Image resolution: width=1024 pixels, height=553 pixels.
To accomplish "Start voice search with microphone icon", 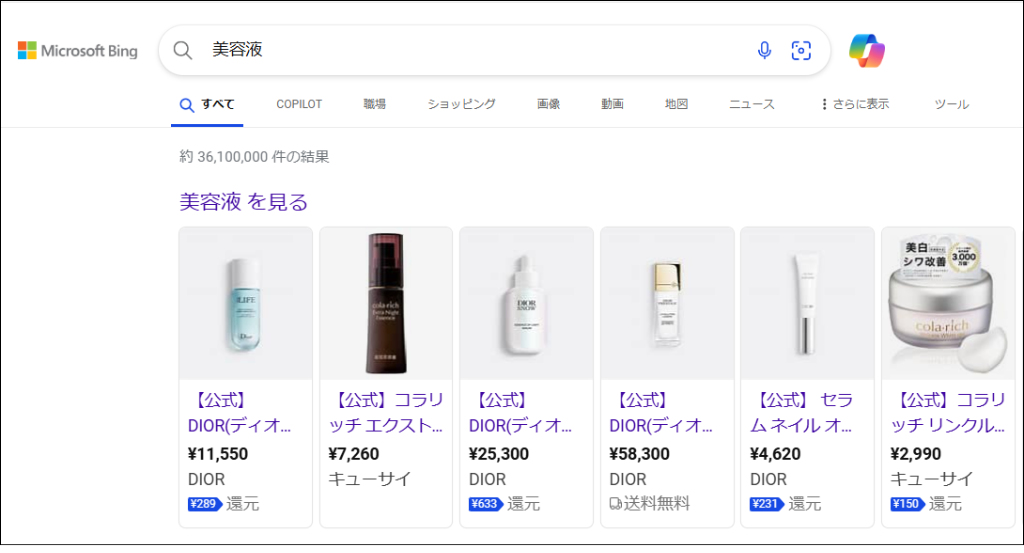I will [x=764, y=50].
